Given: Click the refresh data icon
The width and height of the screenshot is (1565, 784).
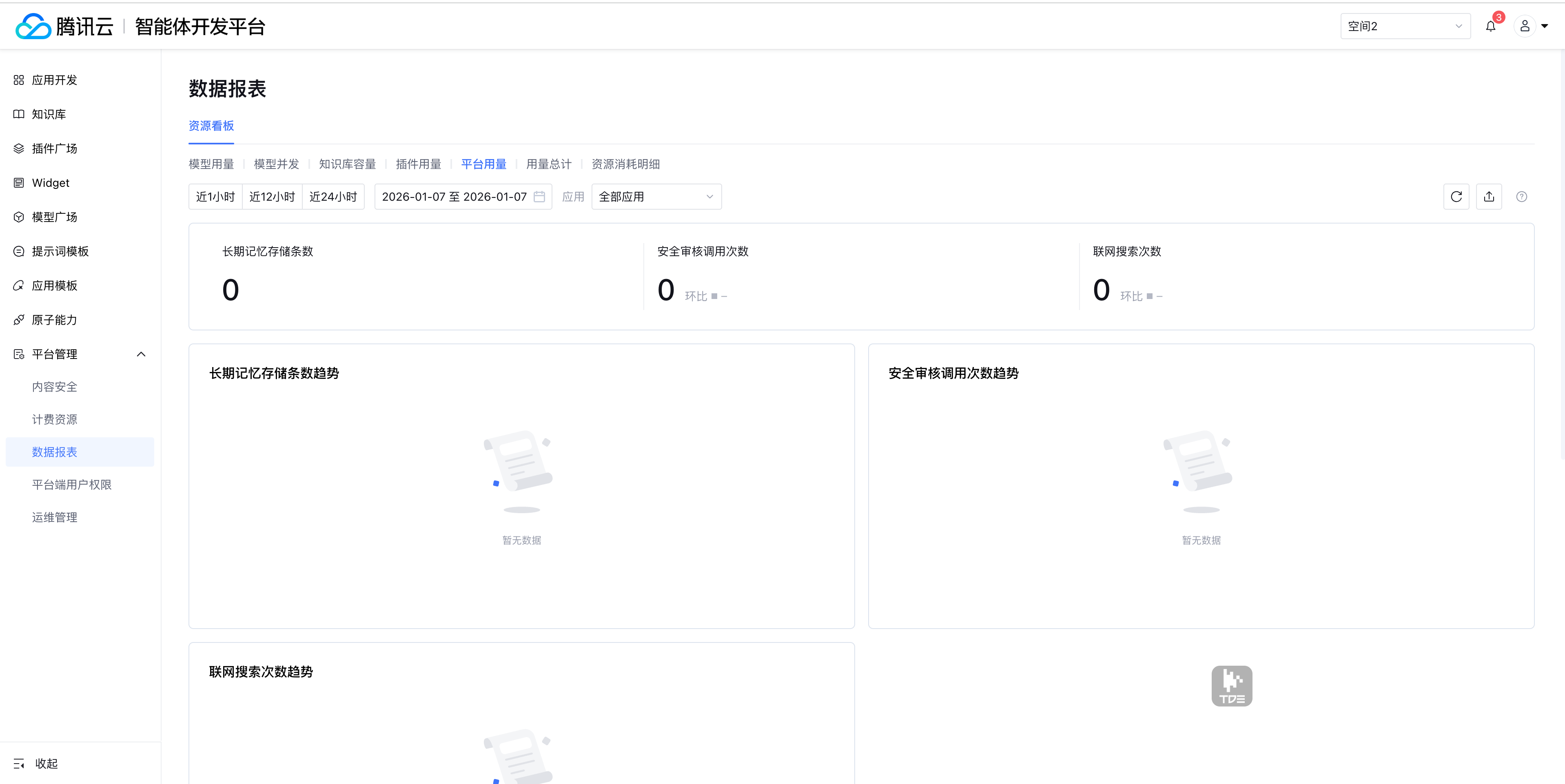Looking at the screenshot, I should tap(1456, 197).
